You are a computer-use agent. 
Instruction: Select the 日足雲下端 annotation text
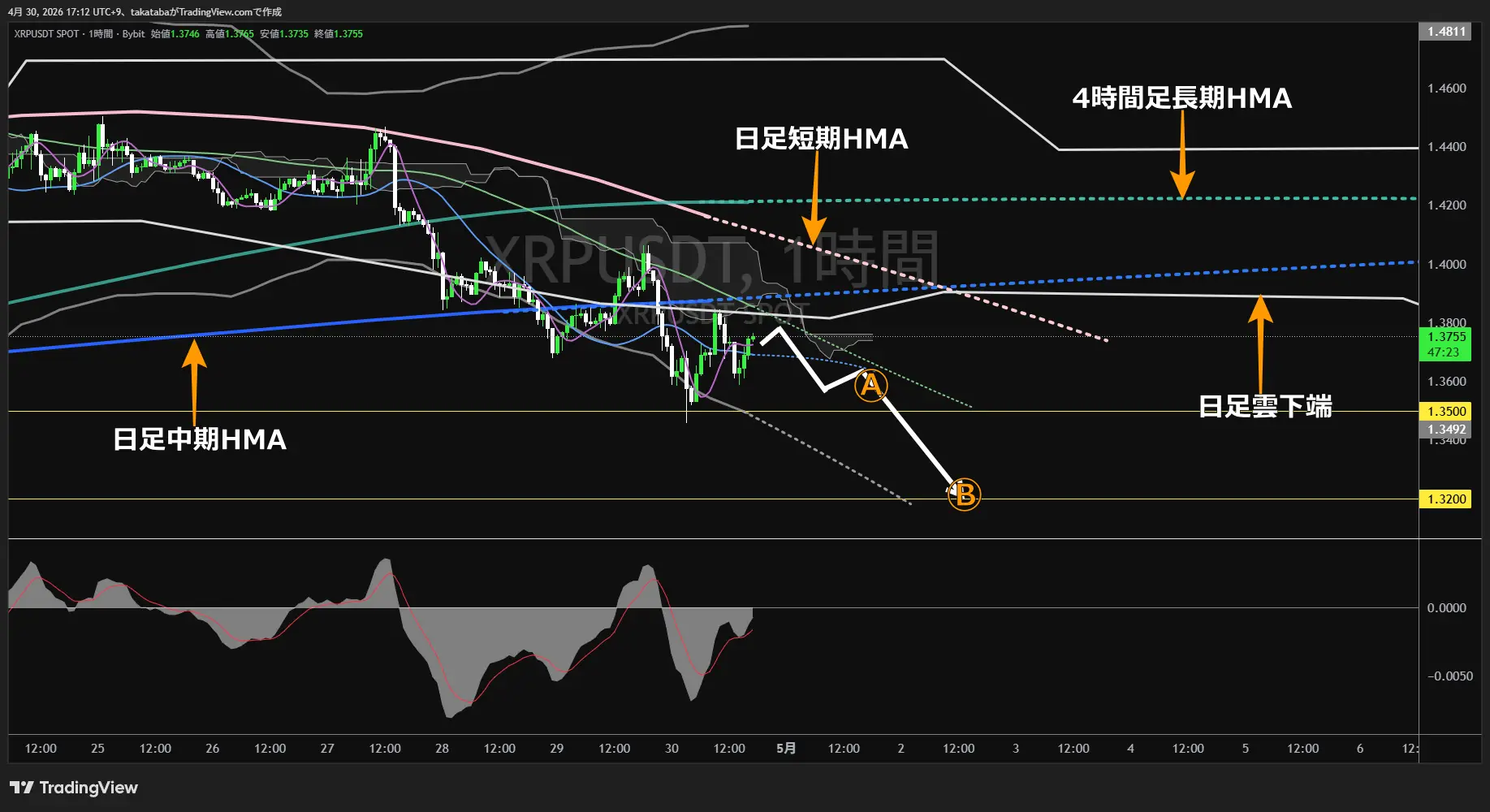coord(1266,407)
